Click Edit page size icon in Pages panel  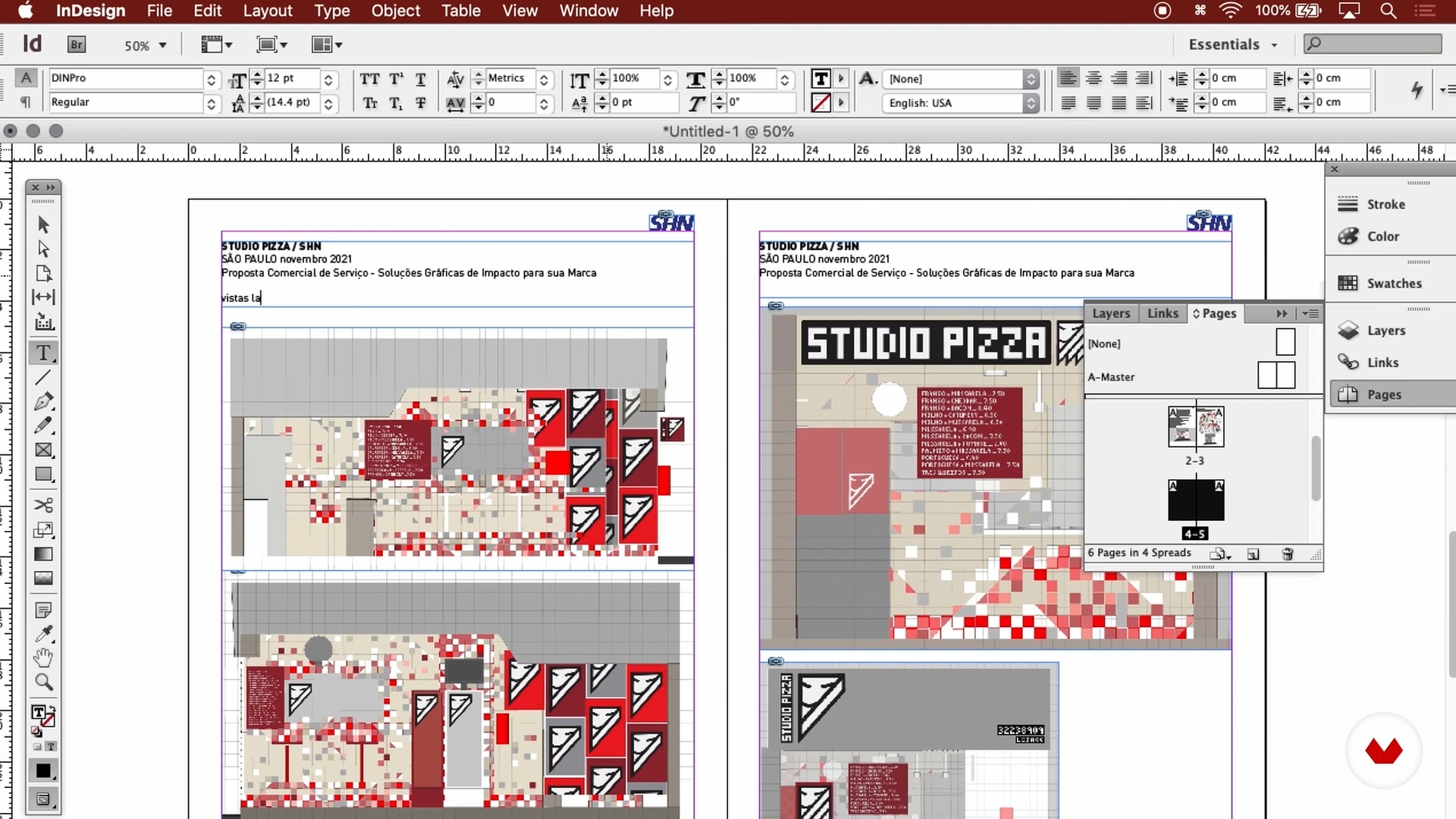coord(1219,554)
